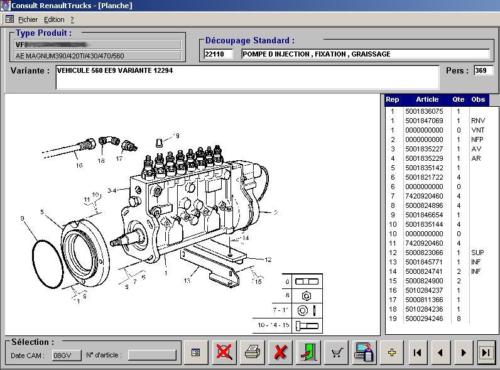Go to previous plate arrow
Image resolution: width=500 pixels, height=370 pixels.
point(440,352)
